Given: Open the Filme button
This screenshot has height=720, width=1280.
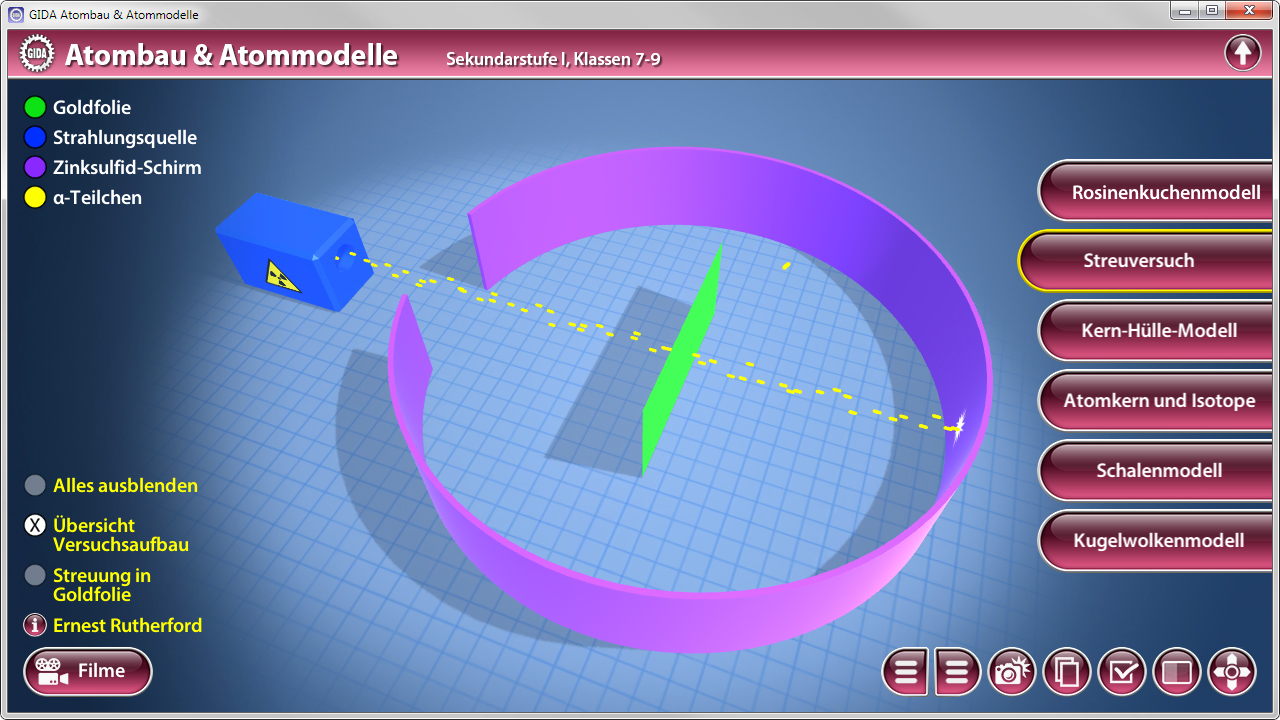Looking at the screenshot, I should (x=88, y=671).
